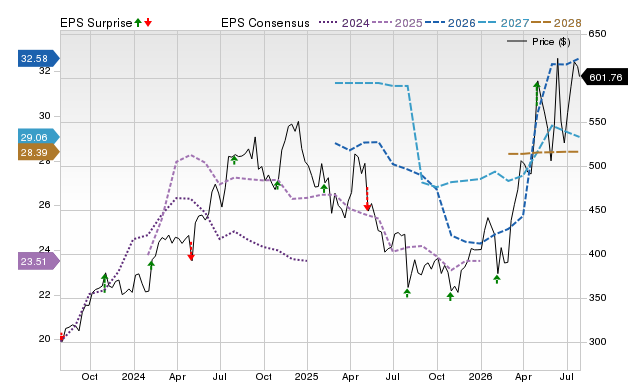Click the green EPS beat arrow near February 2026
Screen dimensions: 640x382
497,279
